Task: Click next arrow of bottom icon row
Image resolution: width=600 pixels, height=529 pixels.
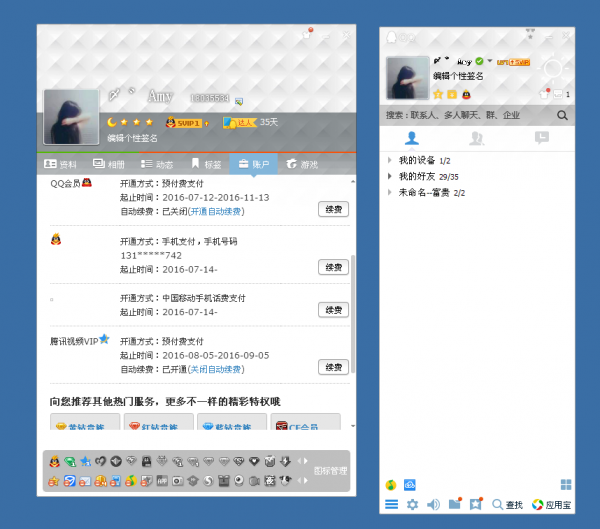Action: 306,480
